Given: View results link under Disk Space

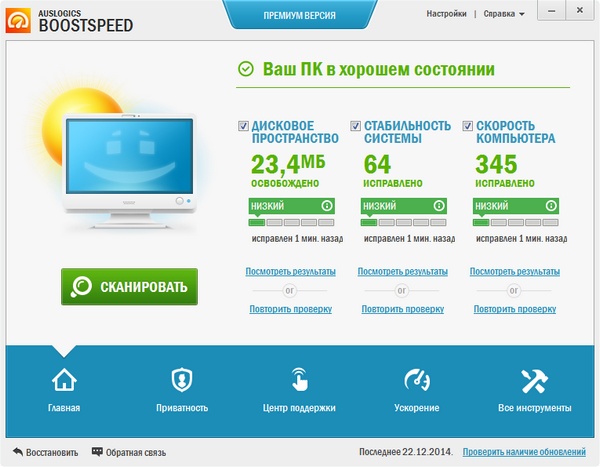Looking at the screenshot, I should (x=290, y=271).
